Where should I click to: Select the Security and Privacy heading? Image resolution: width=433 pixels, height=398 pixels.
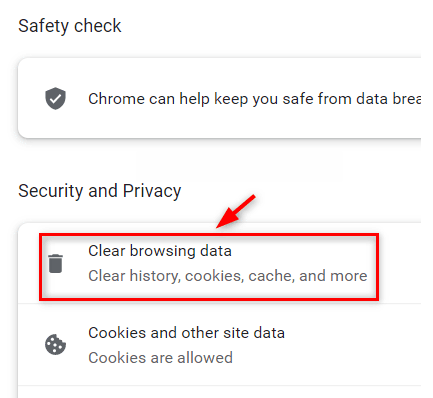(100, 191)
